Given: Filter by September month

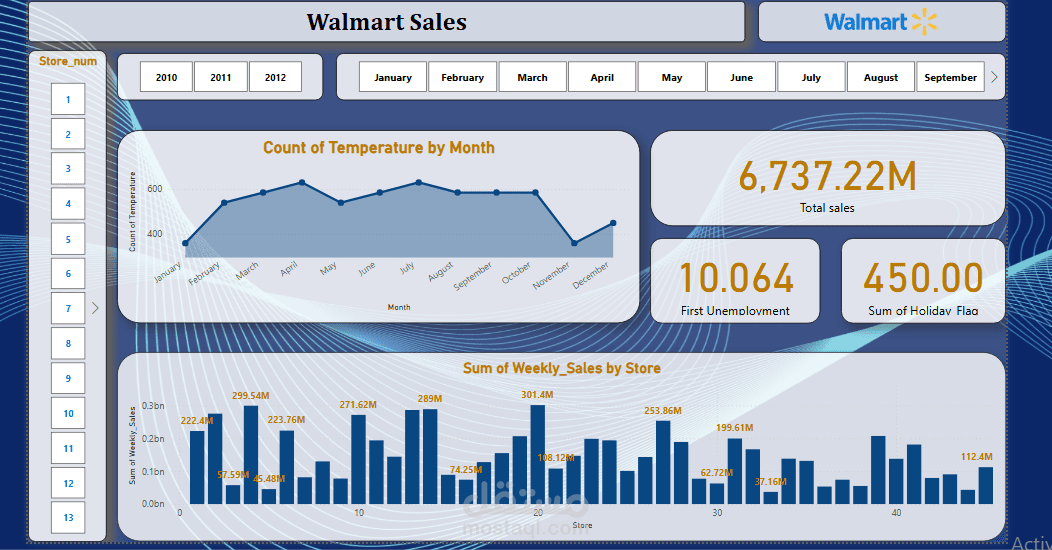Looking at the screenshot, I should [951, 77].
